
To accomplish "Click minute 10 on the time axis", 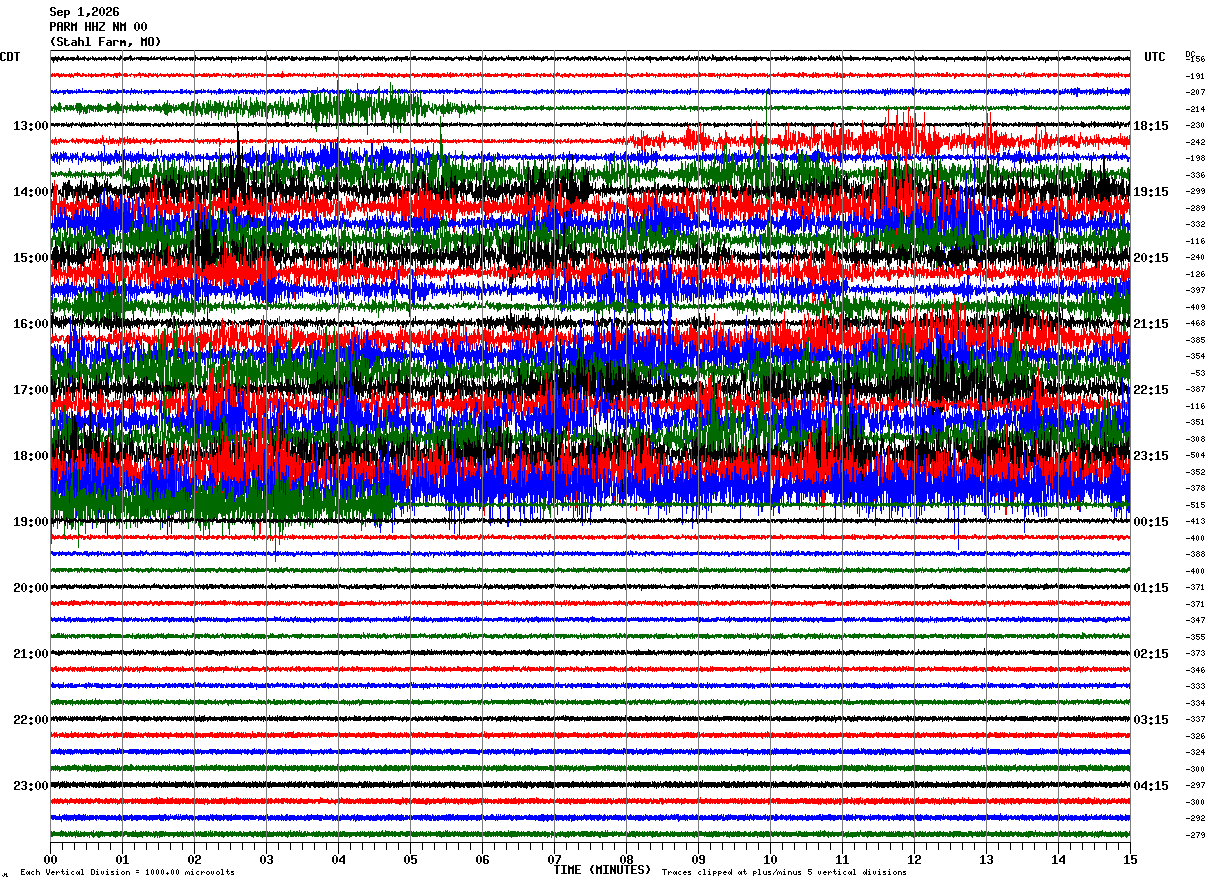I will (770, 859).
